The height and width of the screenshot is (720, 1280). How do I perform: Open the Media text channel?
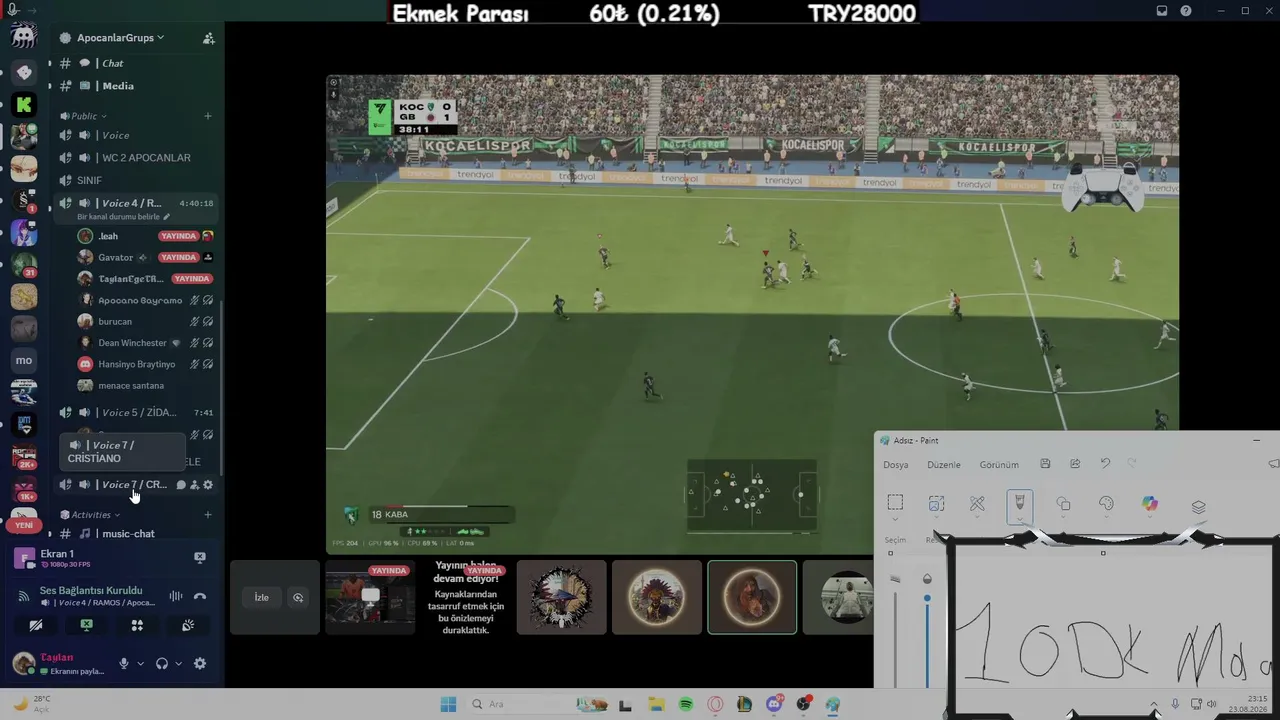135,86
